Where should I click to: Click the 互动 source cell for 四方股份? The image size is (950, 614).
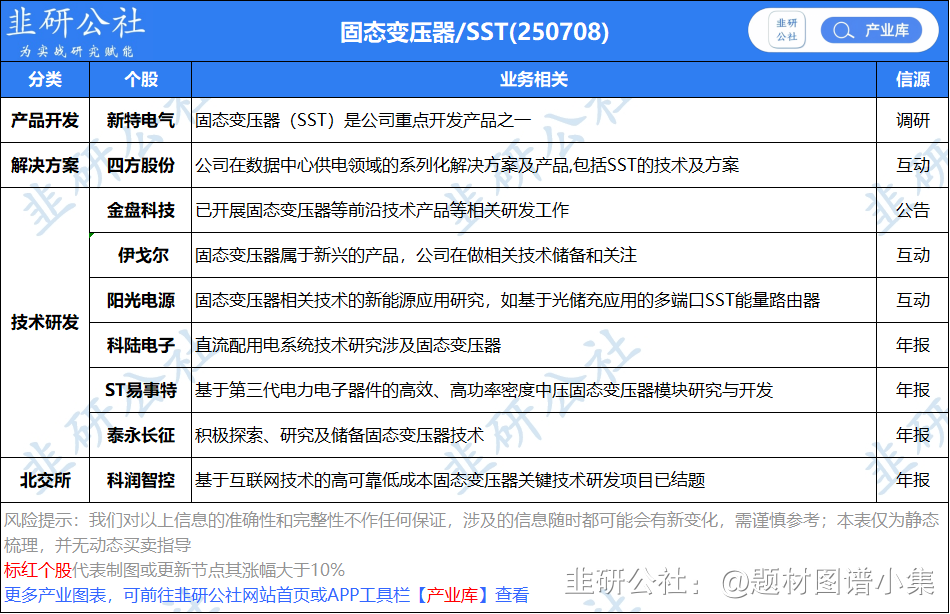tap(912, 165)
